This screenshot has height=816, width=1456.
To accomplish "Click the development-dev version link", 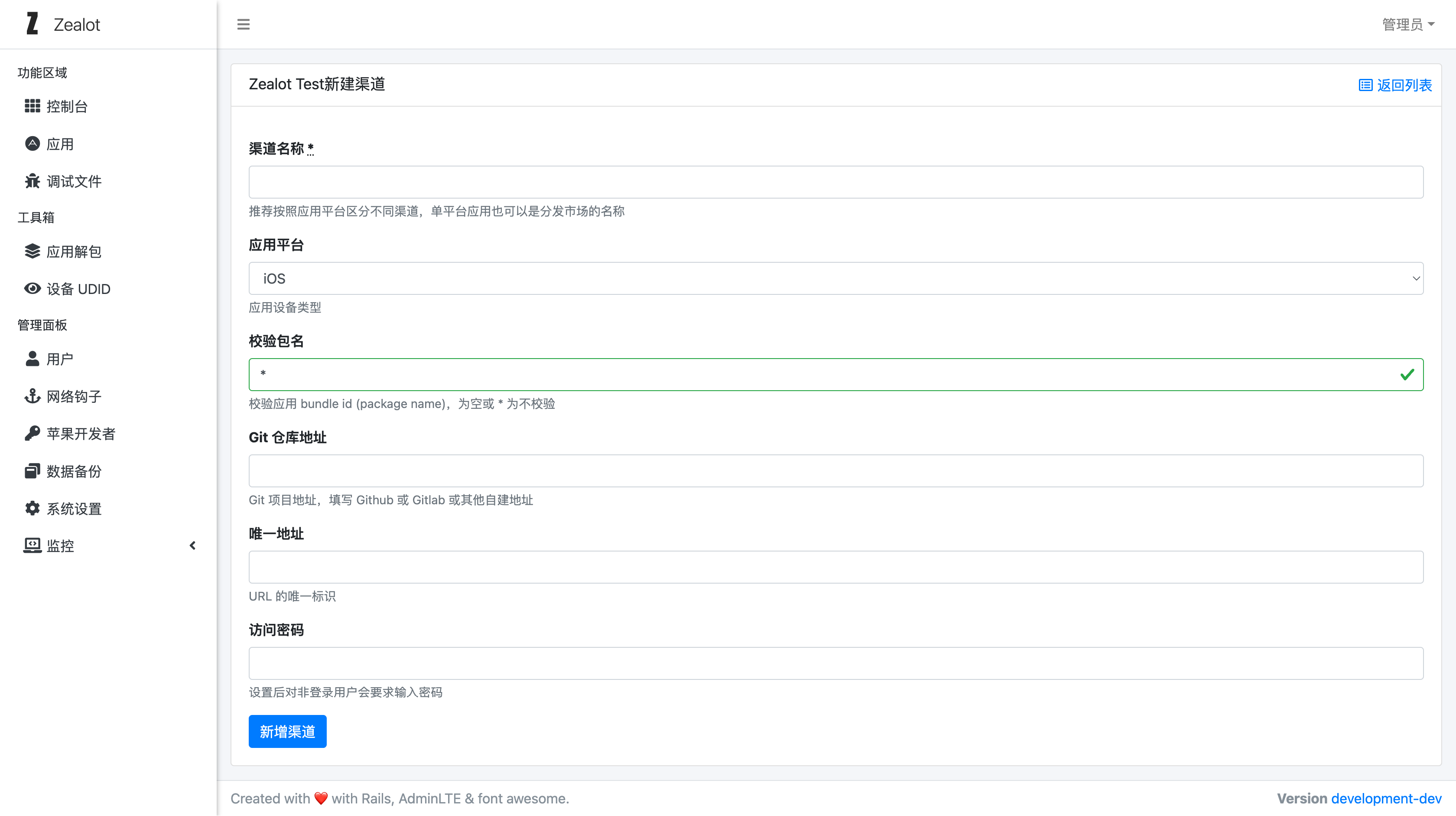I will coord(1387,799).
